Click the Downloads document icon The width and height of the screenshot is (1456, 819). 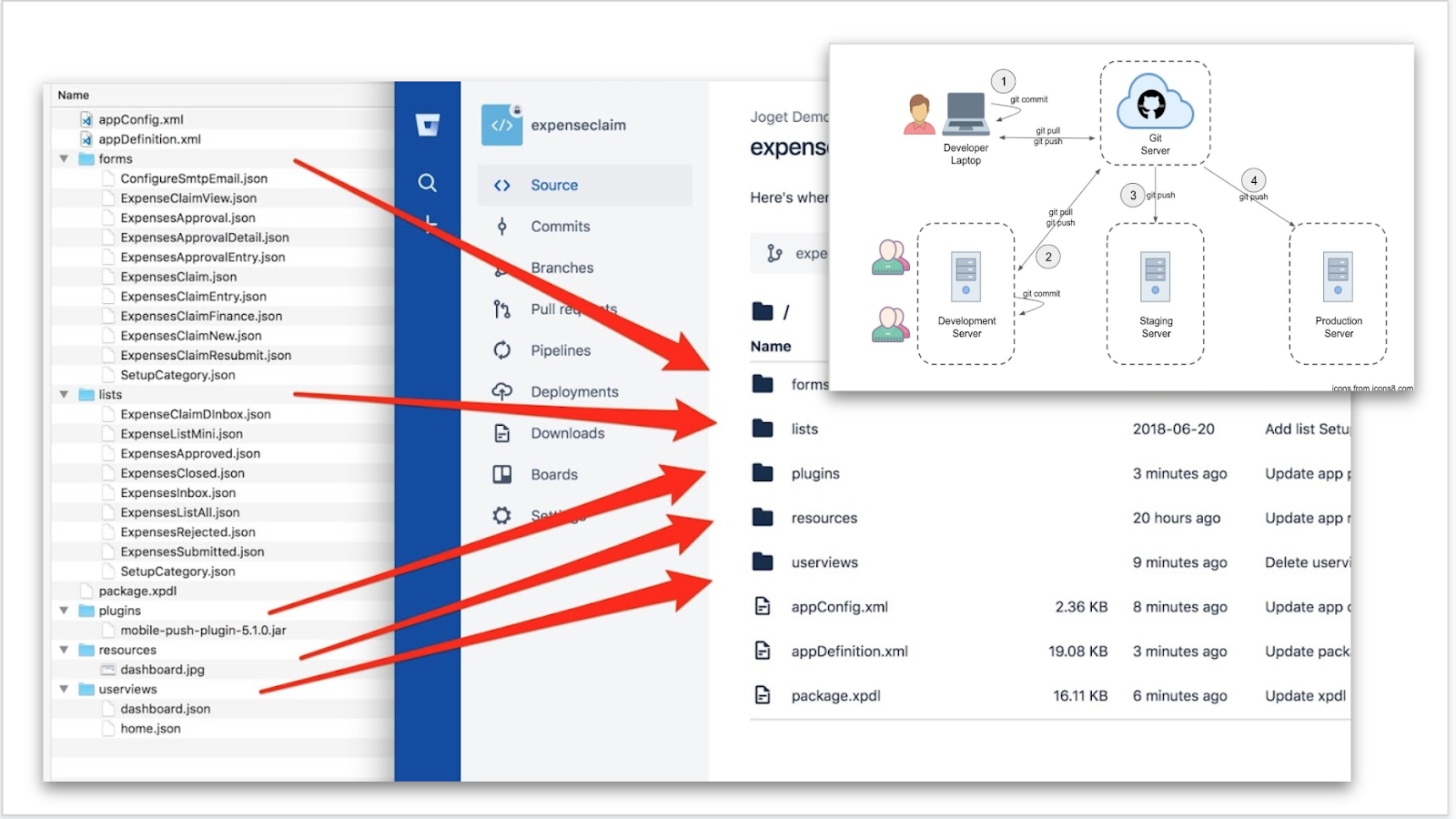[x=501, y=433]
